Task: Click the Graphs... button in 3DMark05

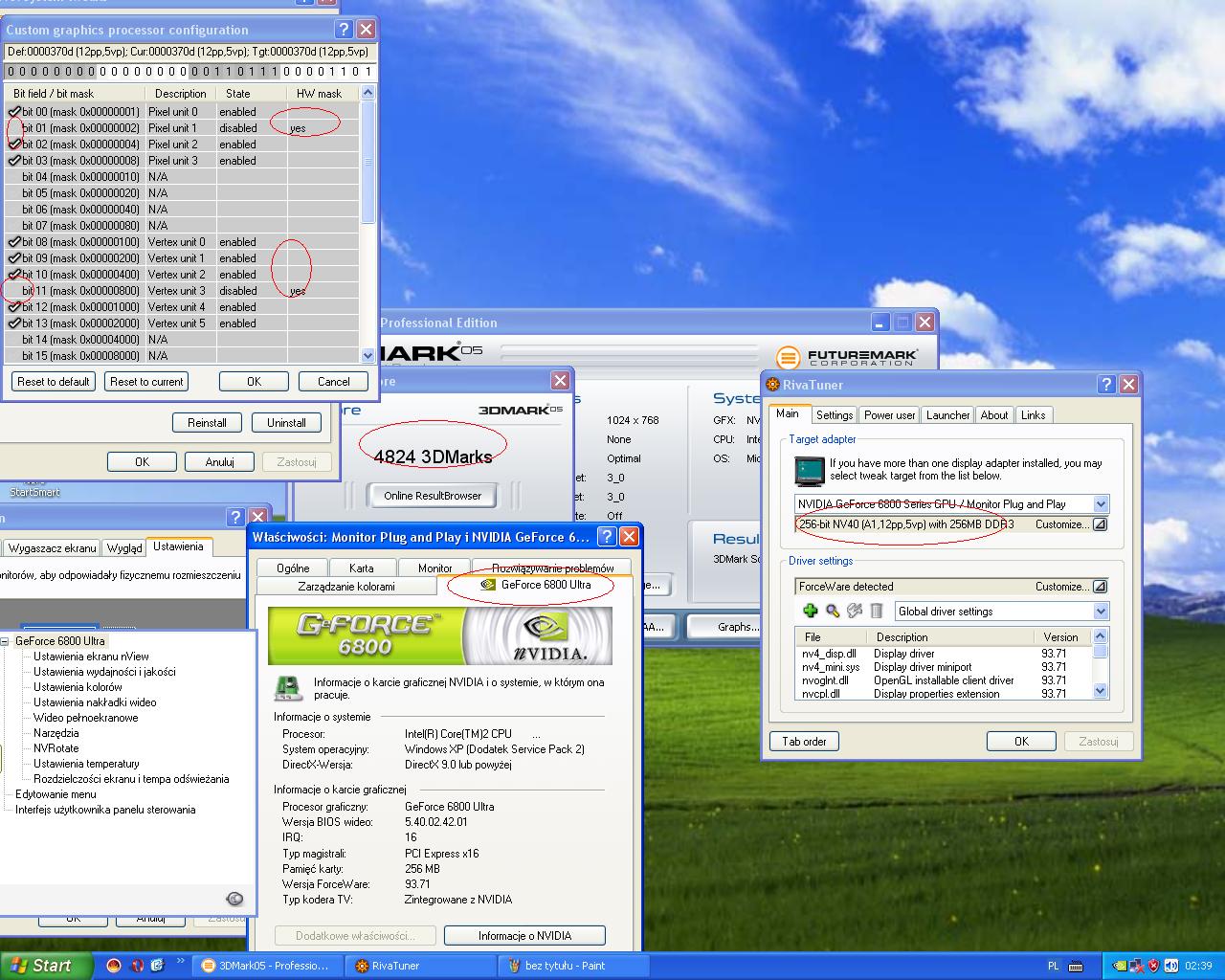Action: point(737,627)
